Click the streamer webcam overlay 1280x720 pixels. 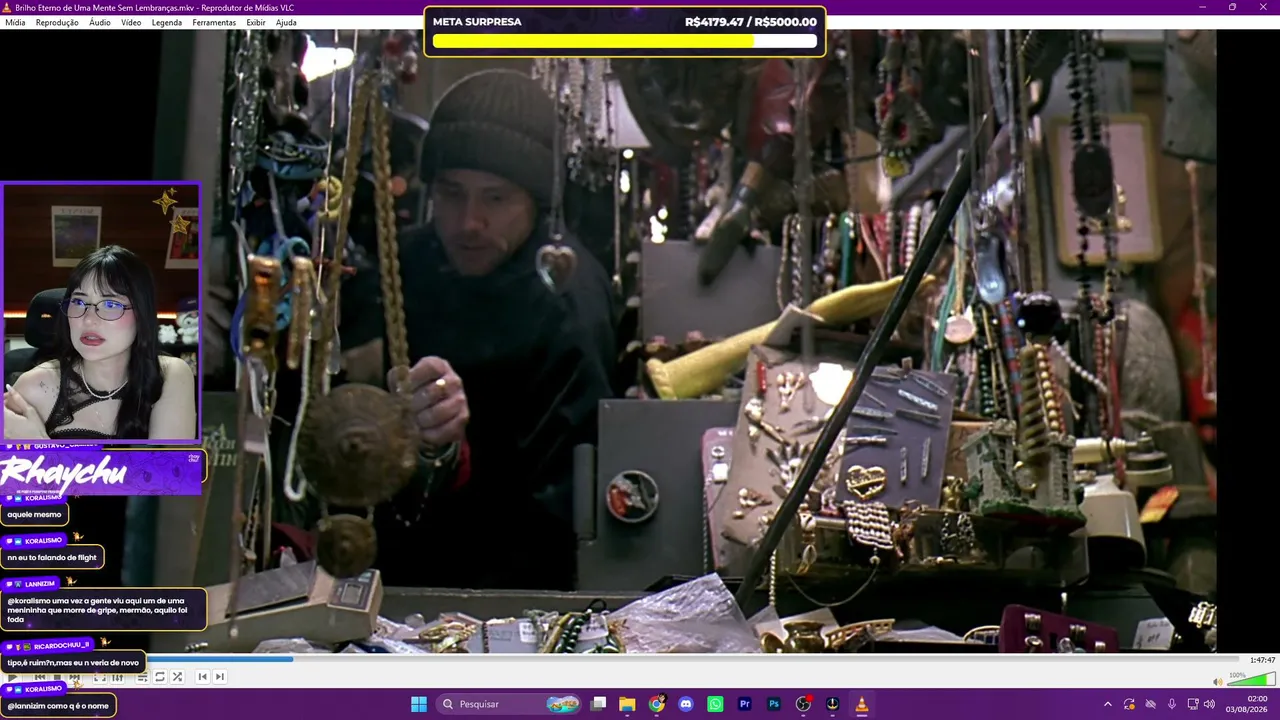(100, 311)
